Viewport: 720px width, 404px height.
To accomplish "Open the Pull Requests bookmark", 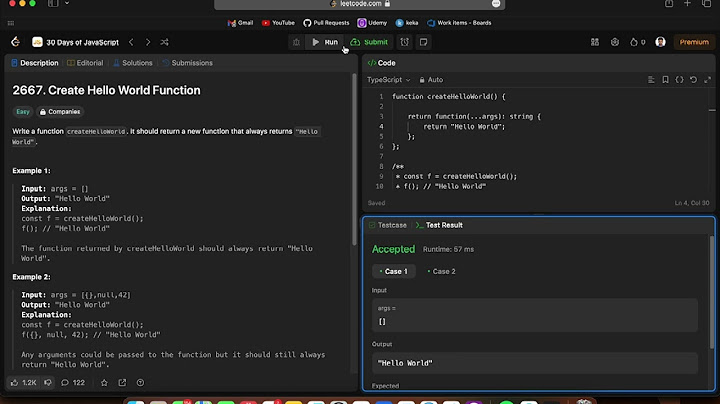I will [x=326, y=23].
